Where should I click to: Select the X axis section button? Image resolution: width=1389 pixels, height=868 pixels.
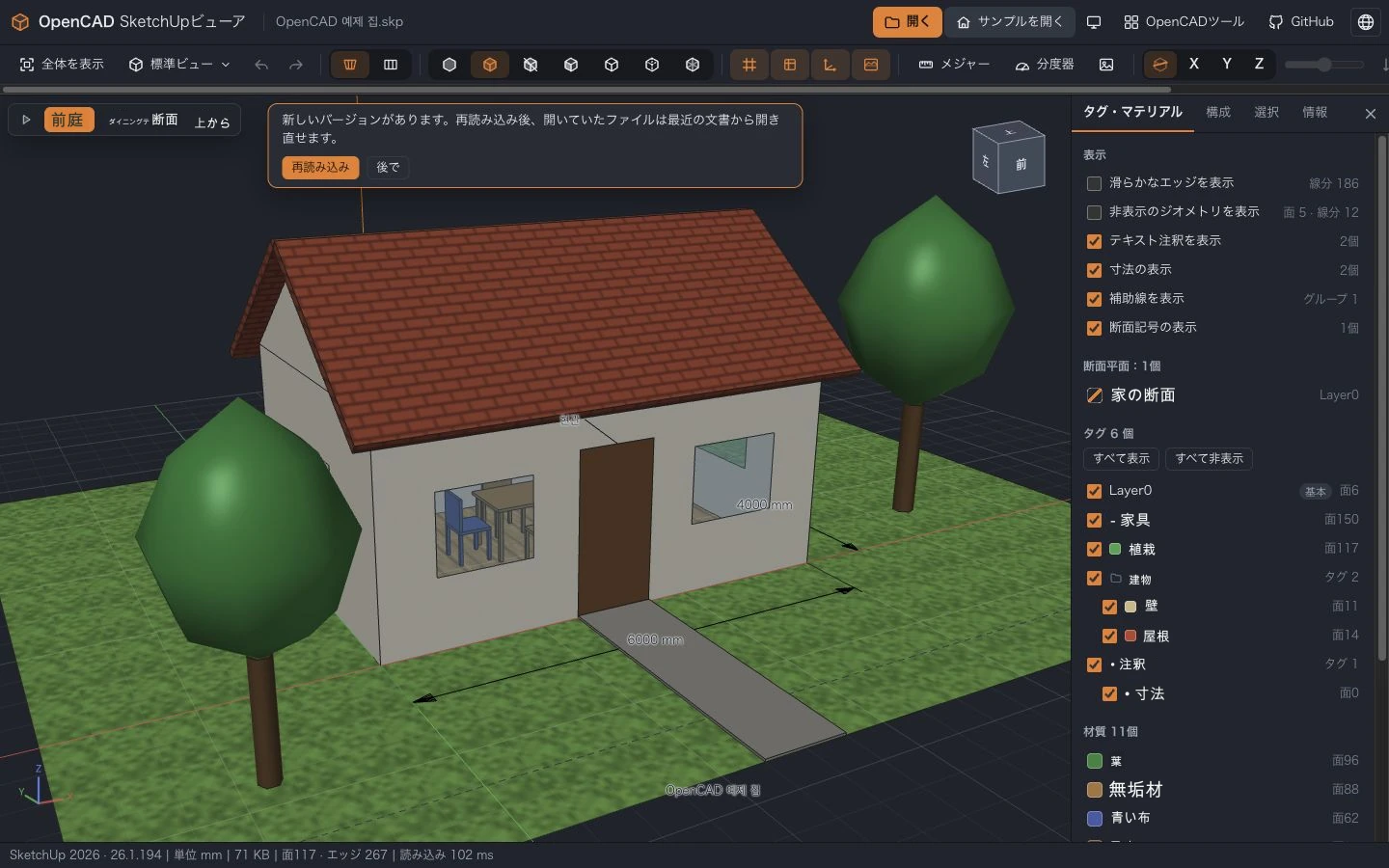1194,64
